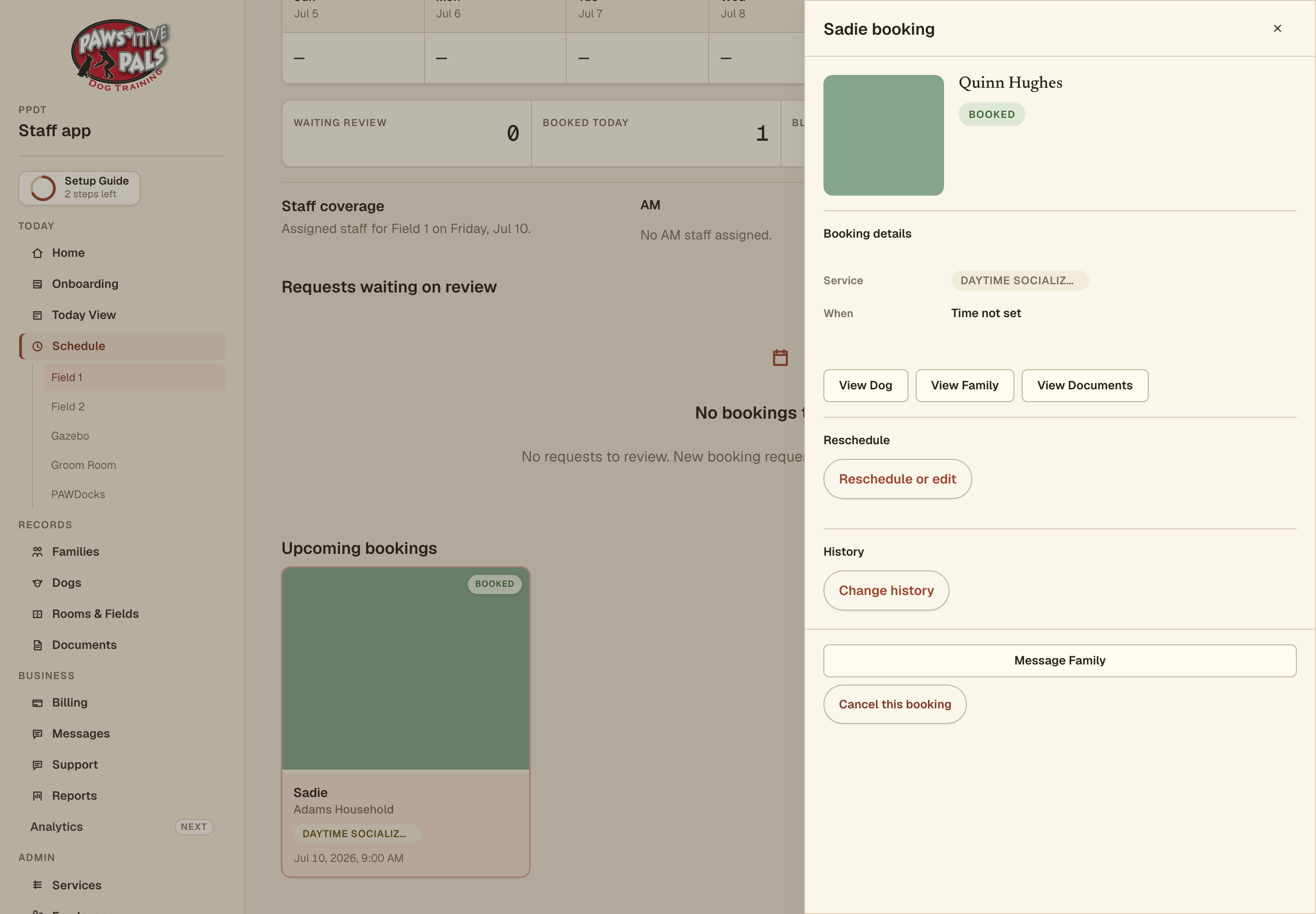
Task: Open Change history
Action: [x=886, y=590]
